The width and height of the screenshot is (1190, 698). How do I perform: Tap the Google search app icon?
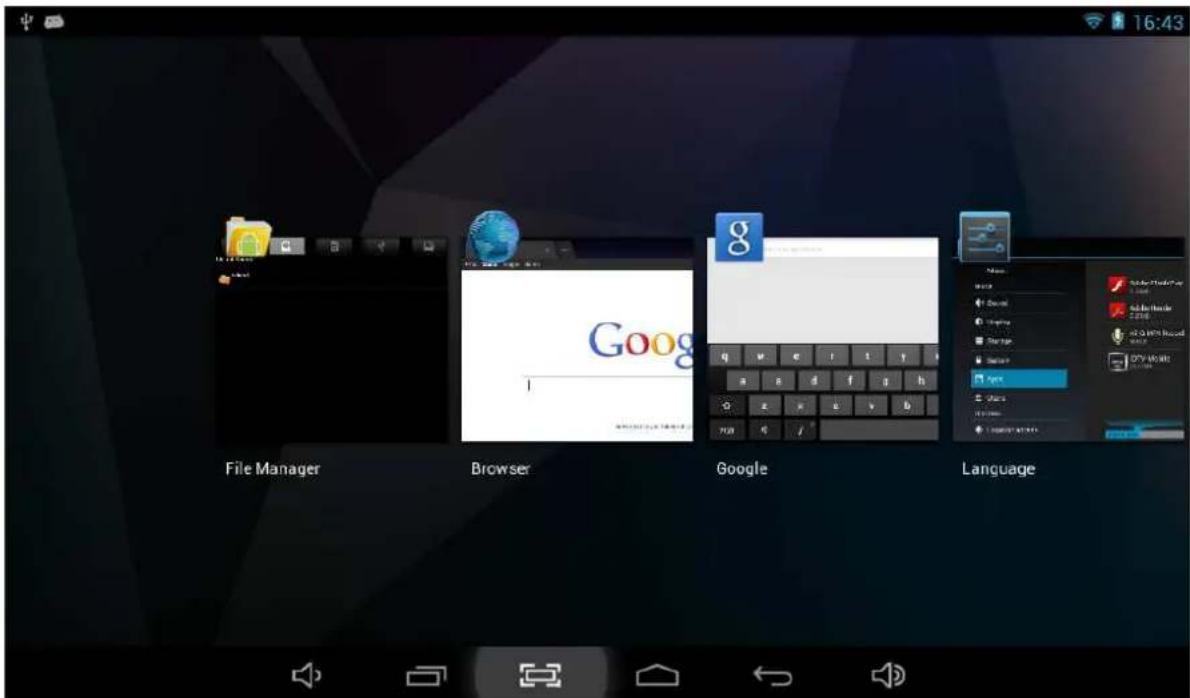coord(738,237)
